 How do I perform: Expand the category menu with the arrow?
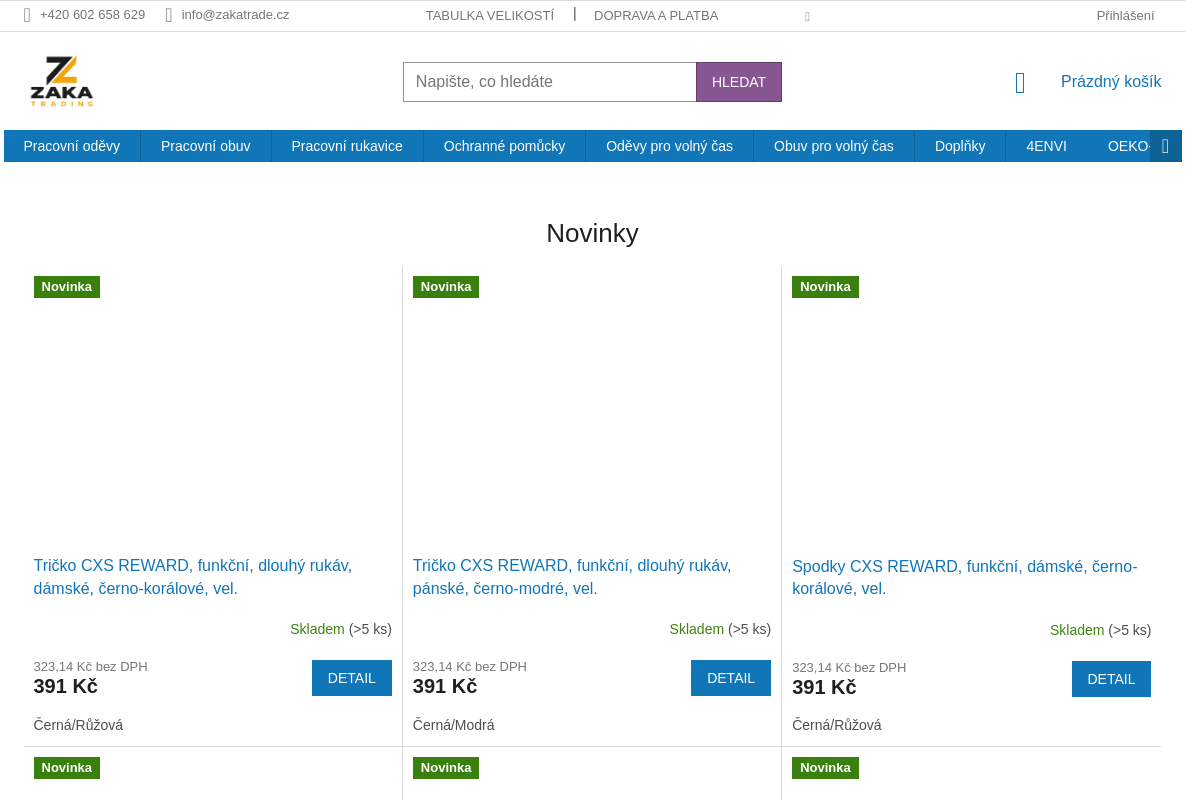click(x=1166, y=146)
